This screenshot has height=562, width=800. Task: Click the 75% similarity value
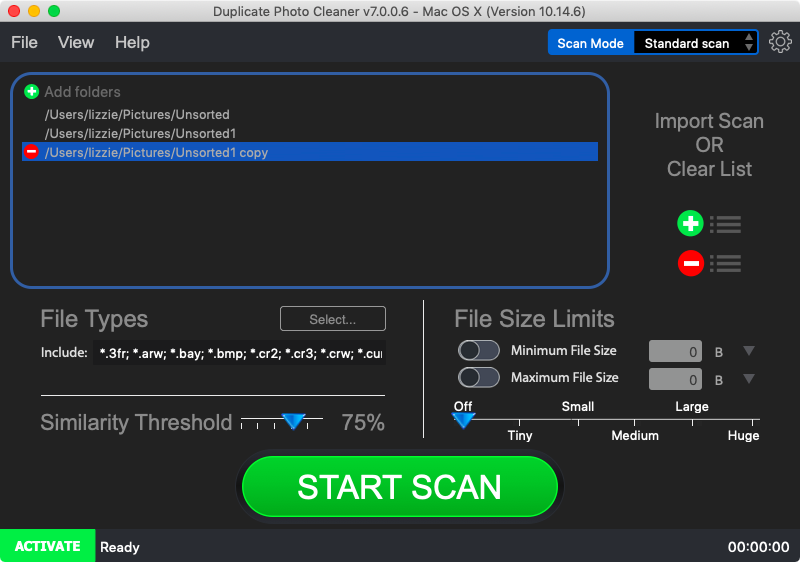pyautogui.click(x=363, y=422)
